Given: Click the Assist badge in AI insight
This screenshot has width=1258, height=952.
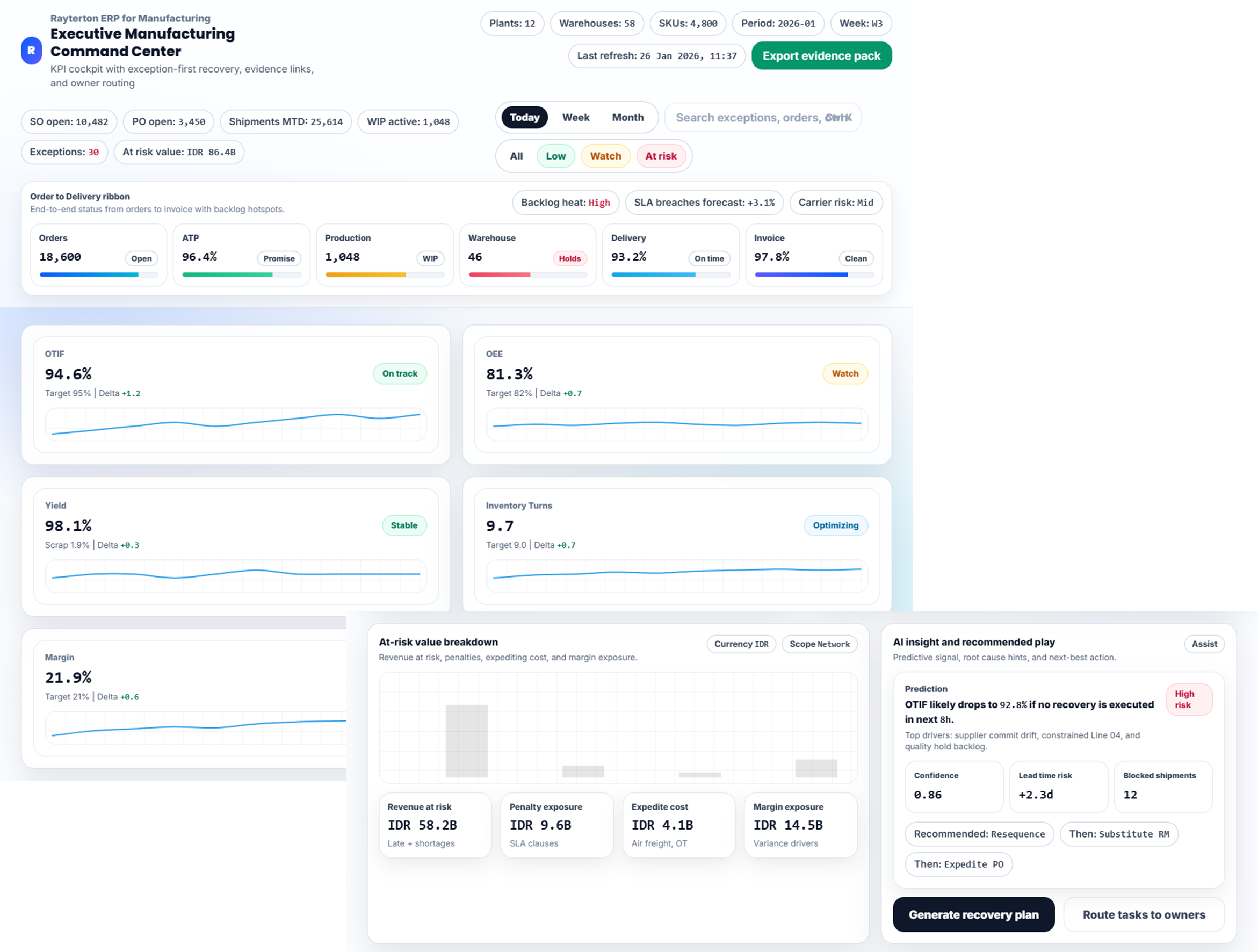Looking at the screenshot, I should point(1204,644).
